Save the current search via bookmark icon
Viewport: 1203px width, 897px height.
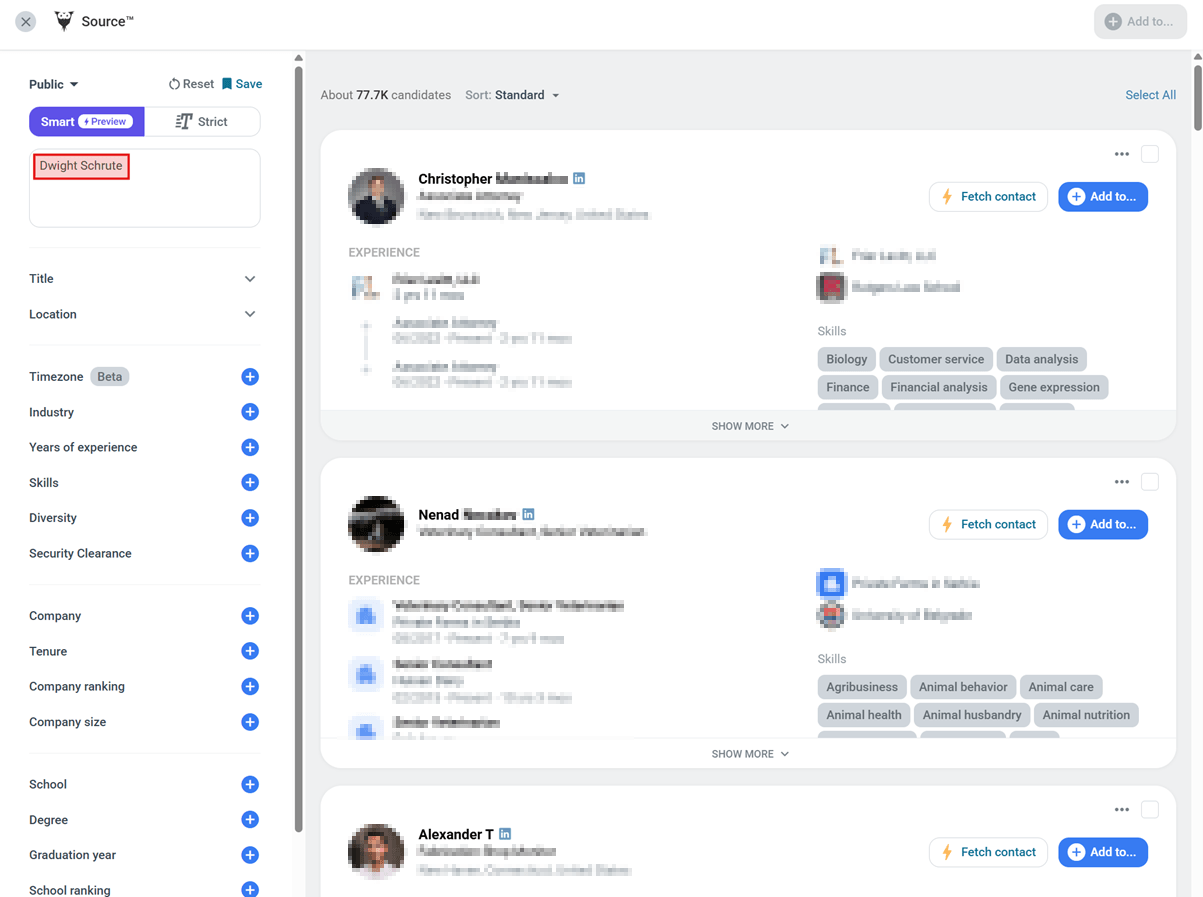(x=229, y=84)
